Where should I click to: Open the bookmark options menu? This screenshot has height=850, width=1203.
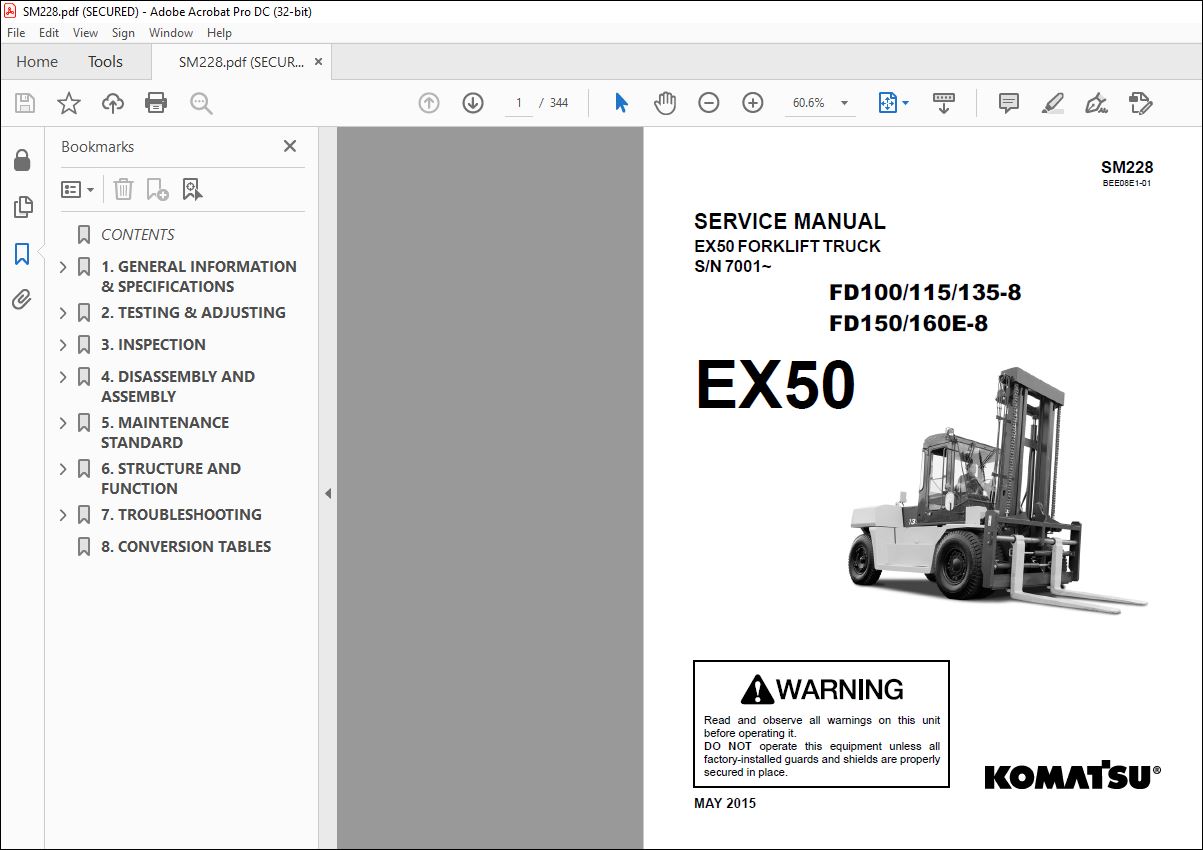point(78,189)
